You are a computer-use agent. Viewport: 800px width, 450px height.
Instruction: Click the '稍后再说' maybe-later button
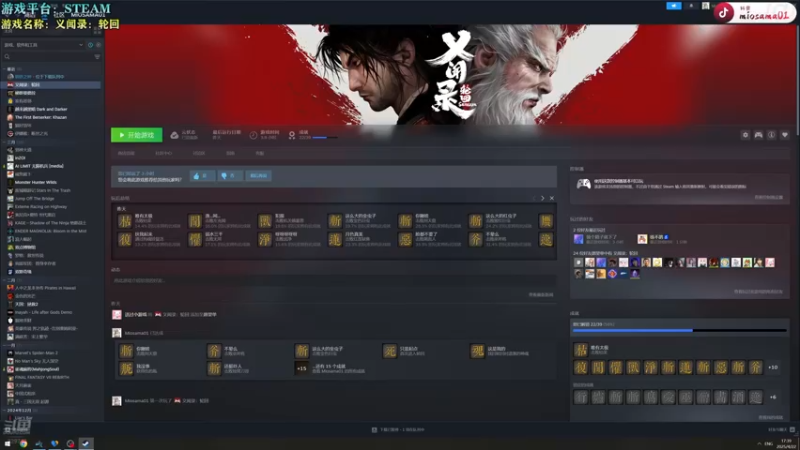[258, 176]
